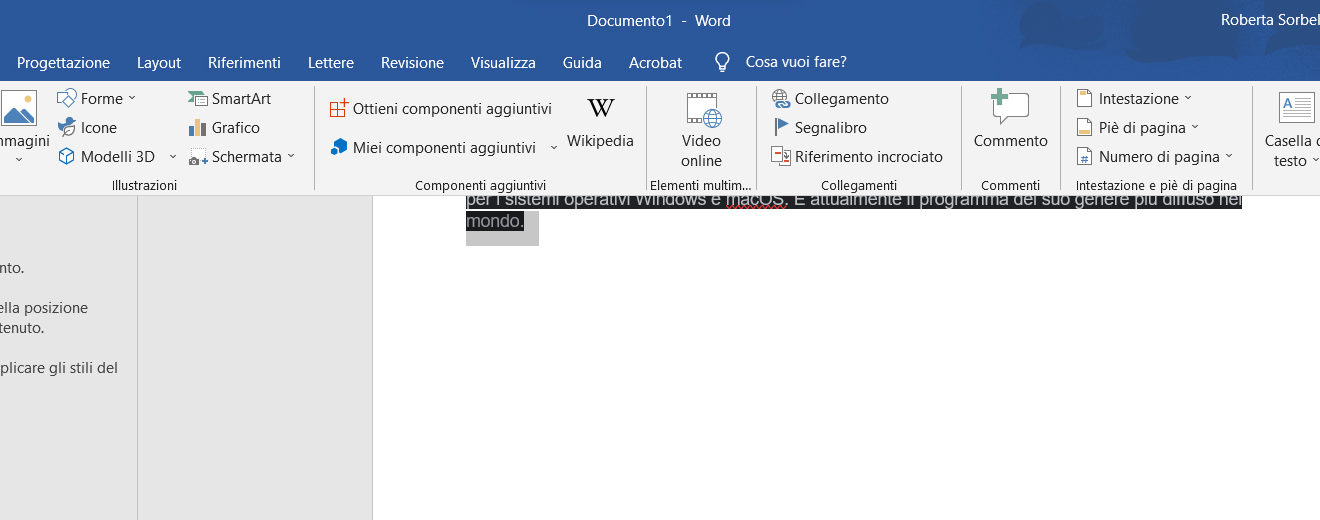Image resolution: width=1320 pixels, height=520 pixels.
Task: Open the Lettere tab
Action: (x=331, y=62)
